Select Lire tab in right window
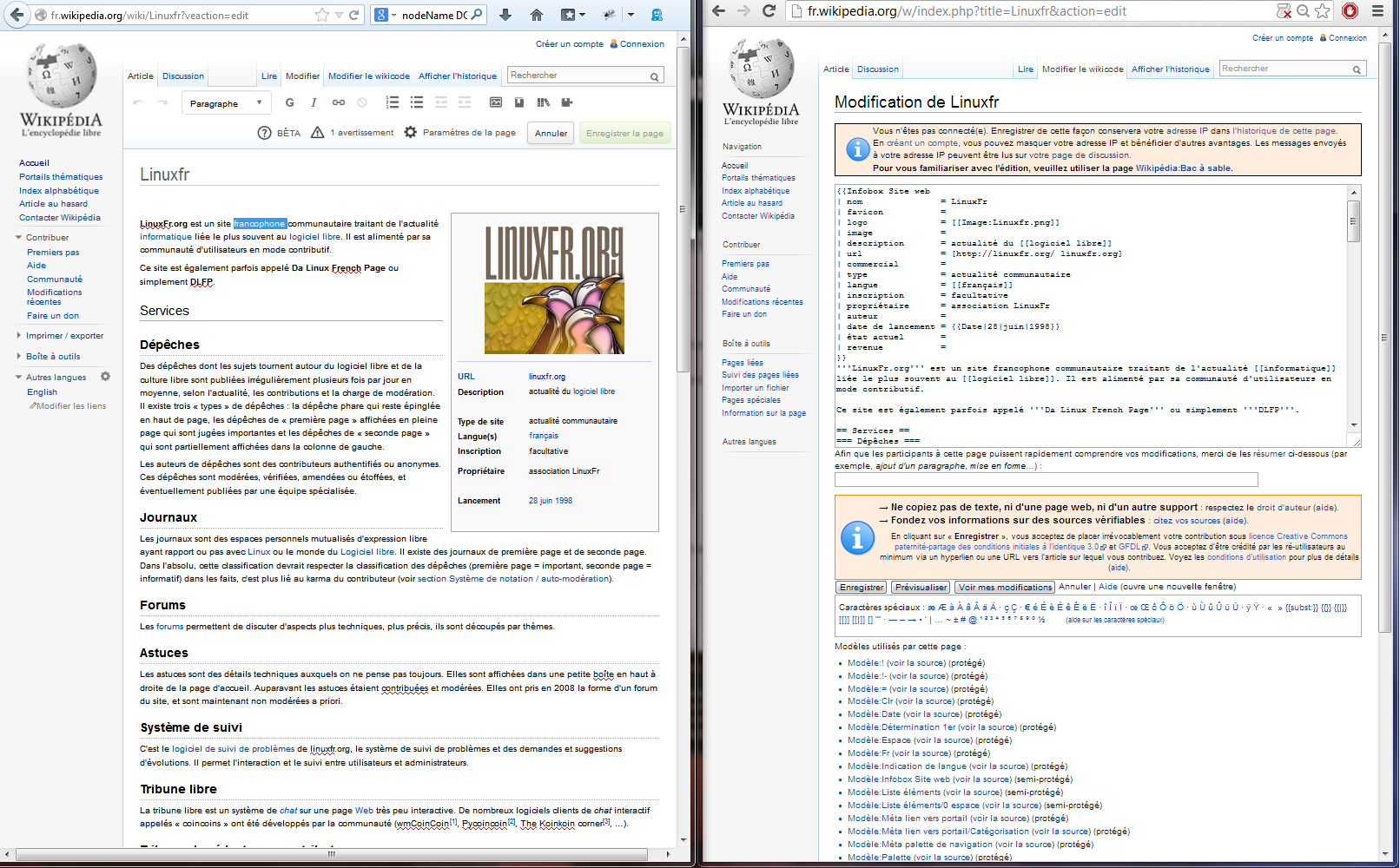The image size is (1400, 868). point(1026,69)
